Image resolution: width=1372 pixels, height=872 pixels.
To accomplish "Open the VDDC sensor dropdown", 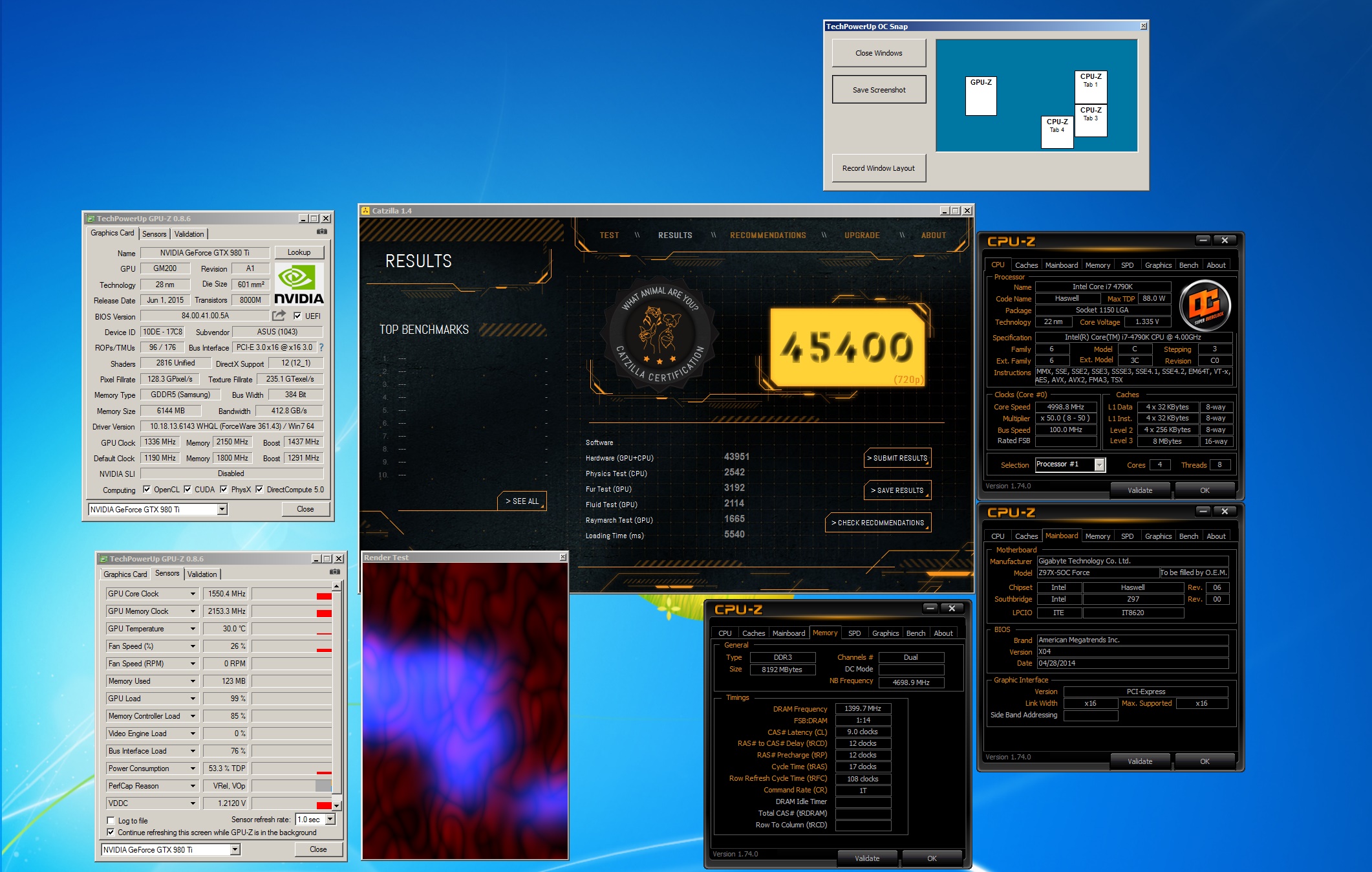I will (193, 803).
